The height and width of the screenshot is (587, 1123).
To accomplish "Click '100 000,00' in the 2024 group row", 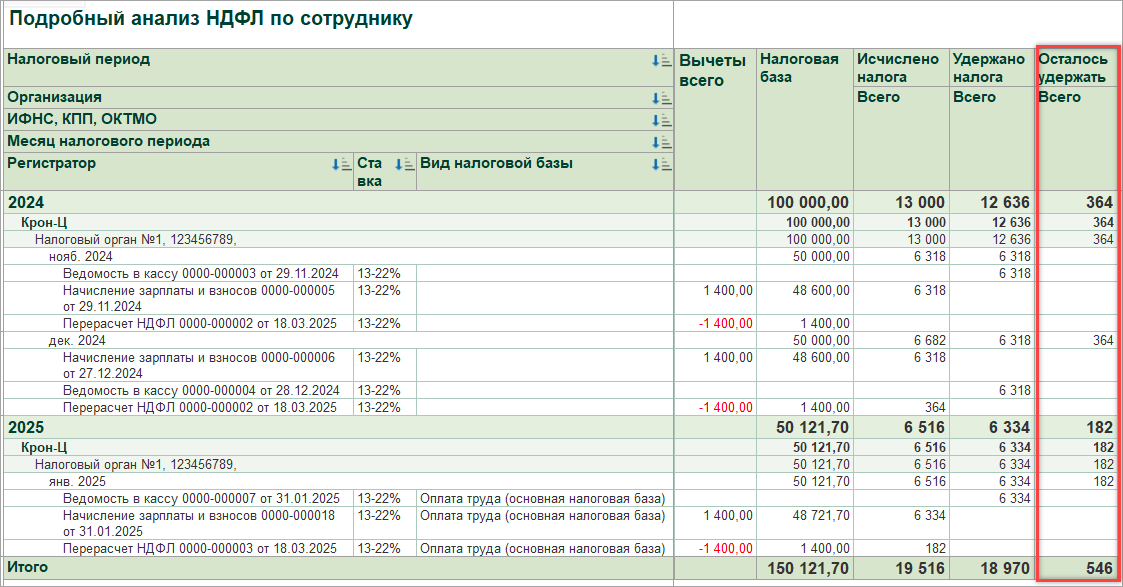I will pyautogui.click(x=808, y=203).
